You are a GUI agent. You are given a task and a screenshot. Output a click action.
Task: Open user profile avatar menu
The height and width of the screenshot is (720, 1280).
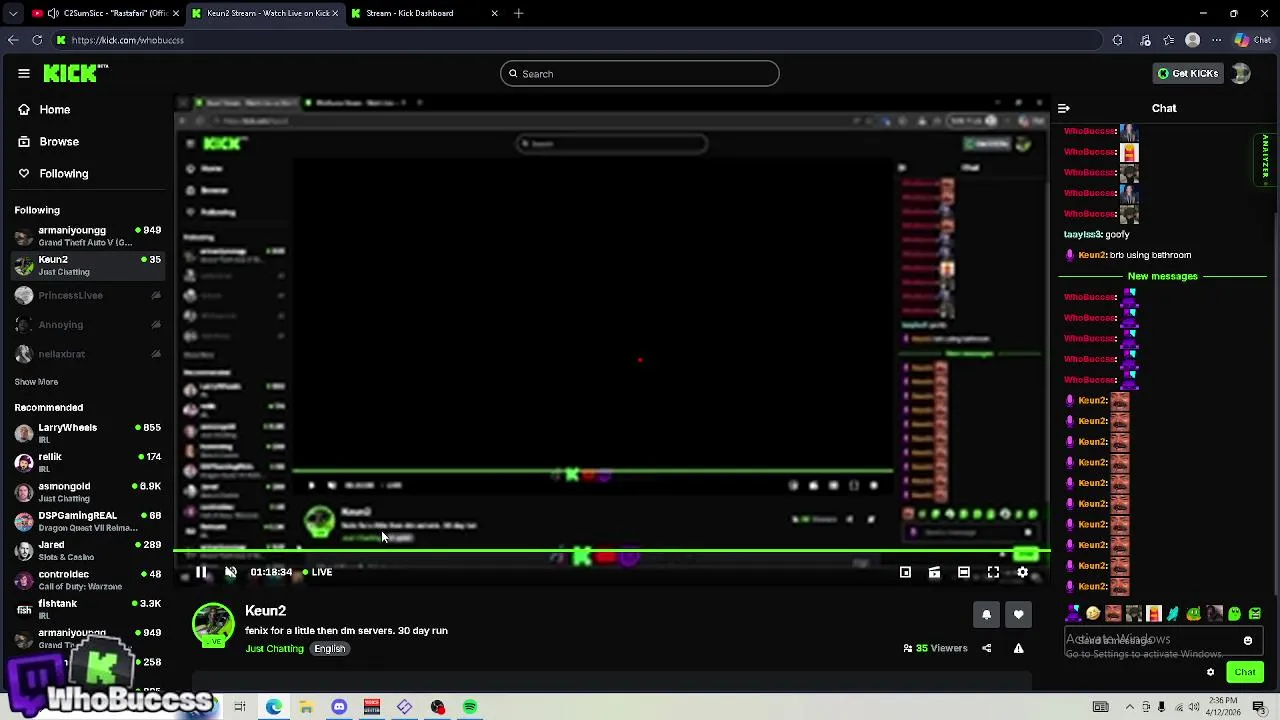click(x=1241, y=73)
